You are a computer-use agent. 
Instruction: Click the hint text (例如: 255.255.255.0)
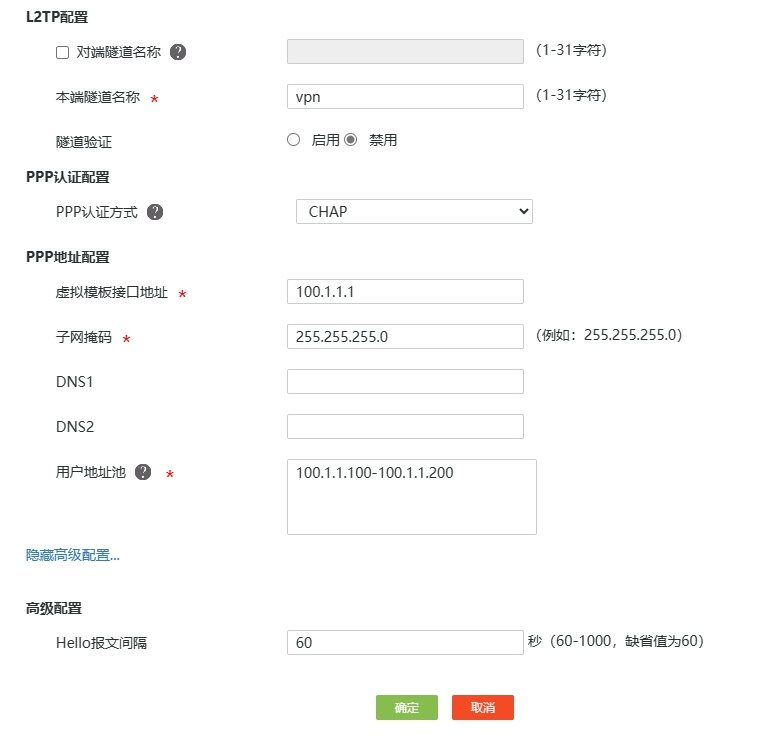(x=609, y=335)
